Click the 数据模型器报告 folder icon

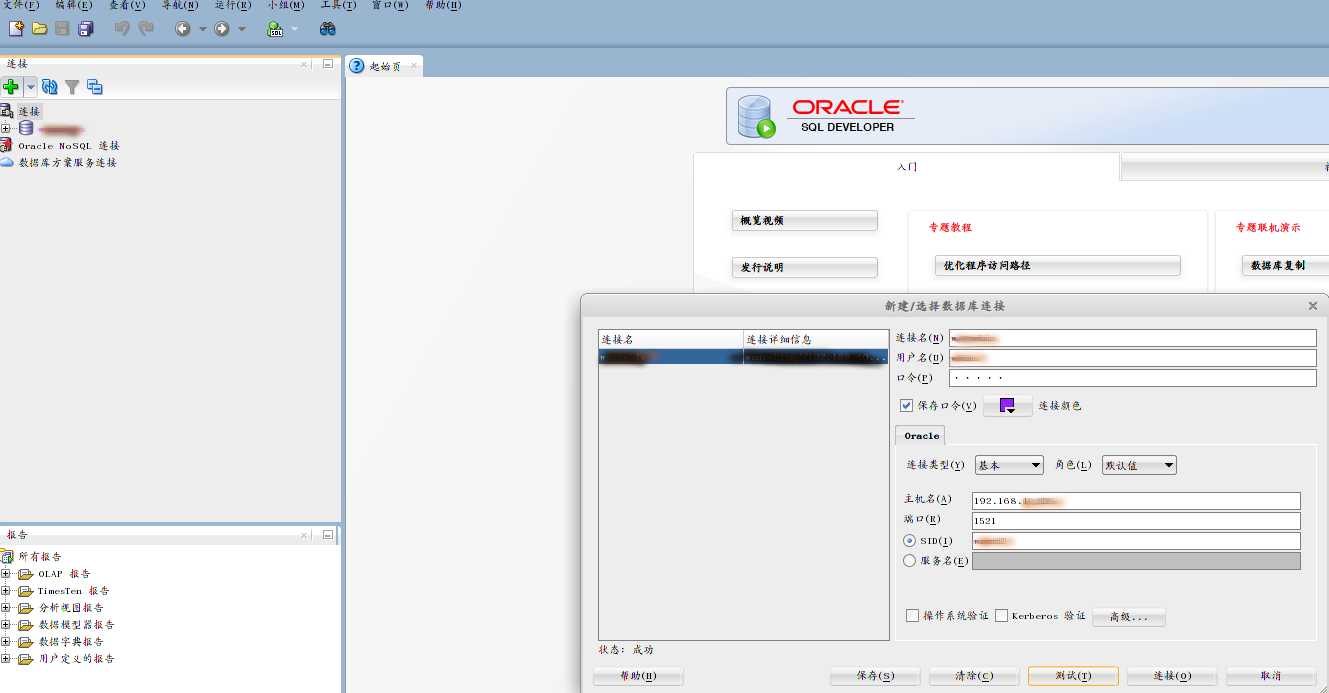(26, 624)
